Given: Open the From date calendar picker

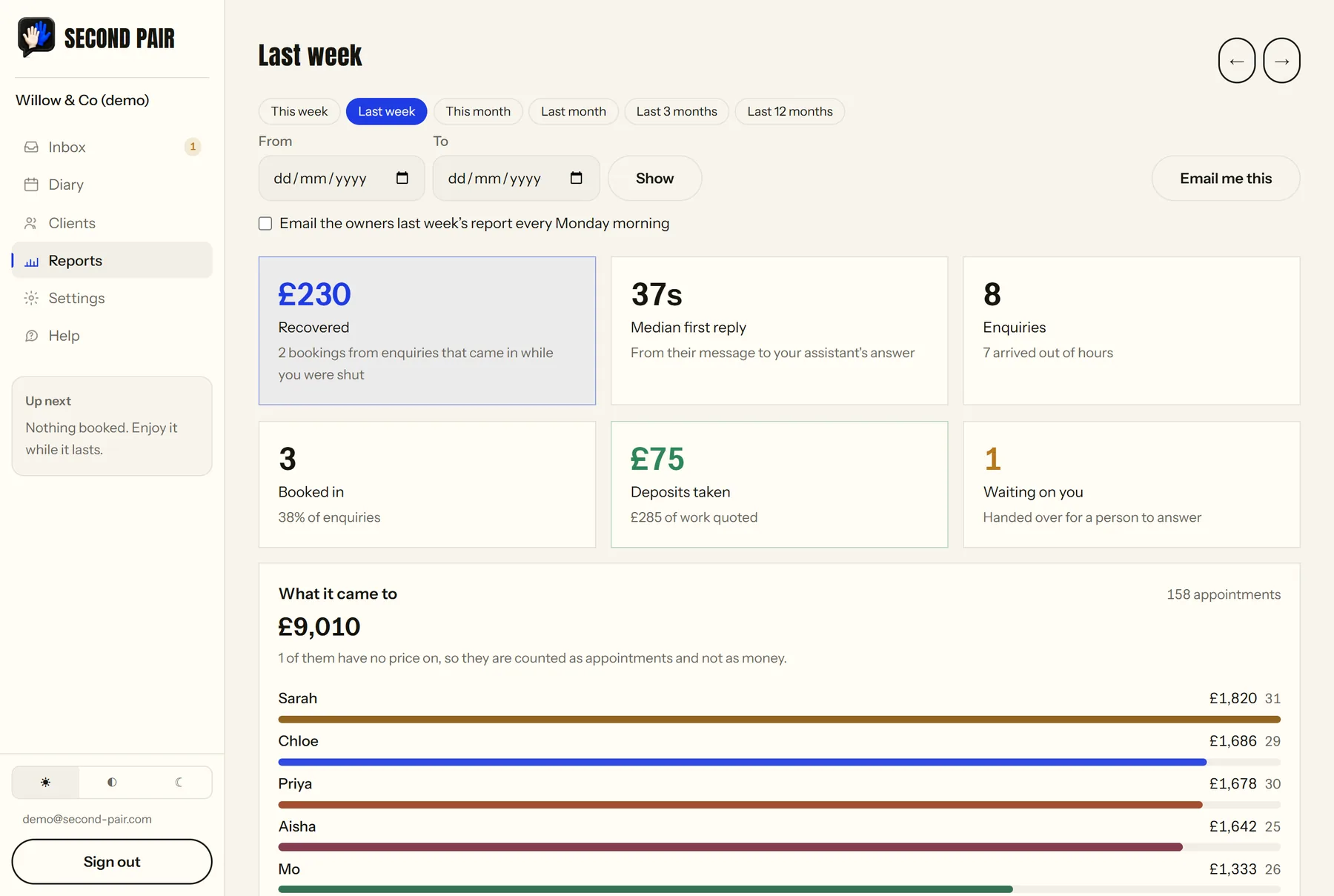Looking at the screenshot, I should point(402,178).
